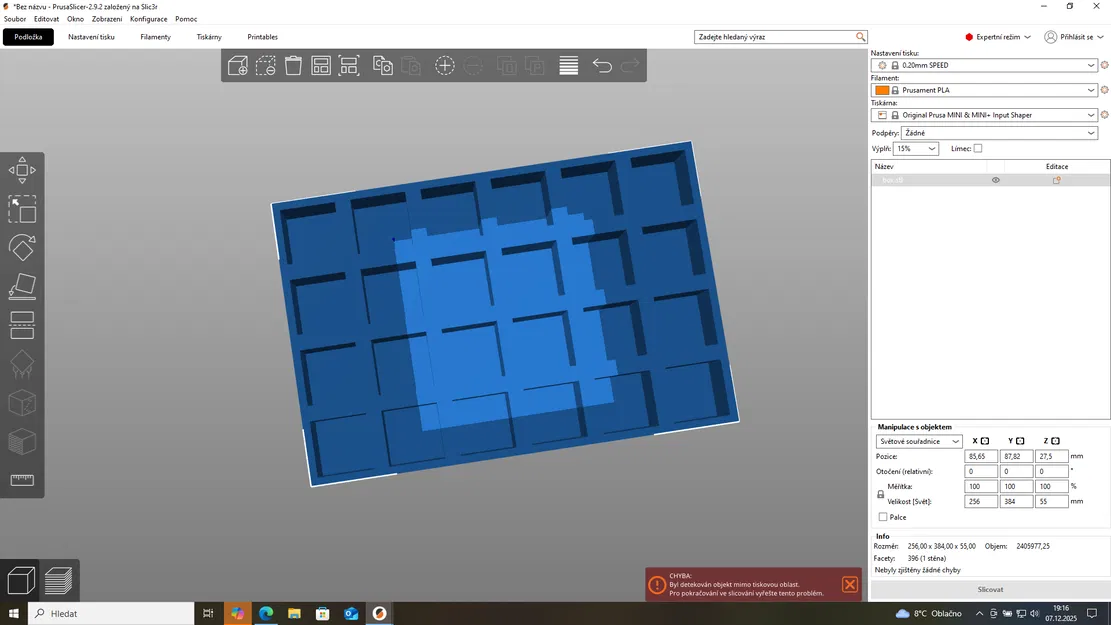Select the Measure ruler tool

click(22, 480)
